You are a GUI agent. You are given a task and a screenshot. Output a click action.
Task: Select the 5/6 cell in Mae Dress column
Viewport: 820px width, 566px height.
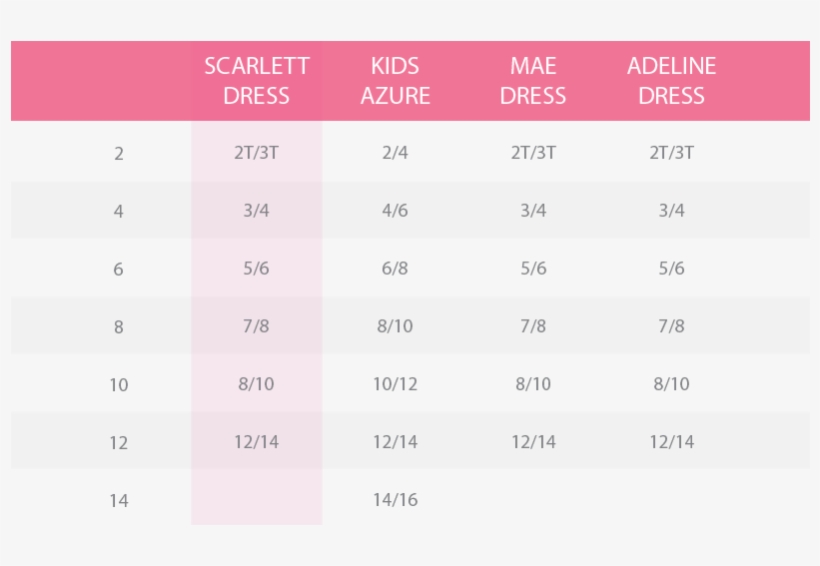pyautogui.click(x=533, y=269)
